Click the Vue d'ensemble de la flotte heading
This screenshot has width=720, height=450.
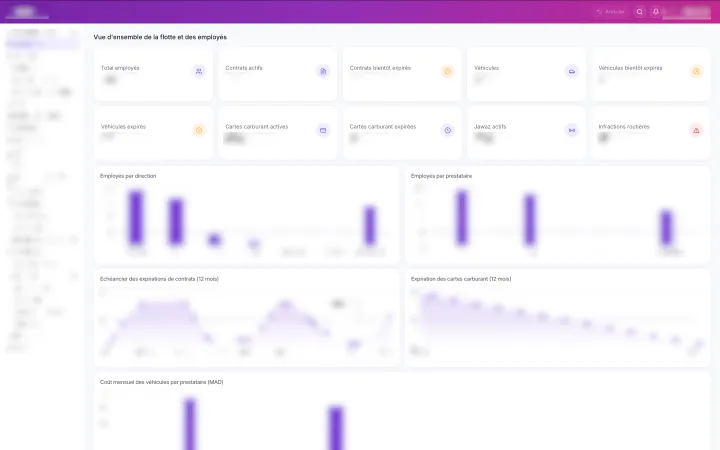160,37
